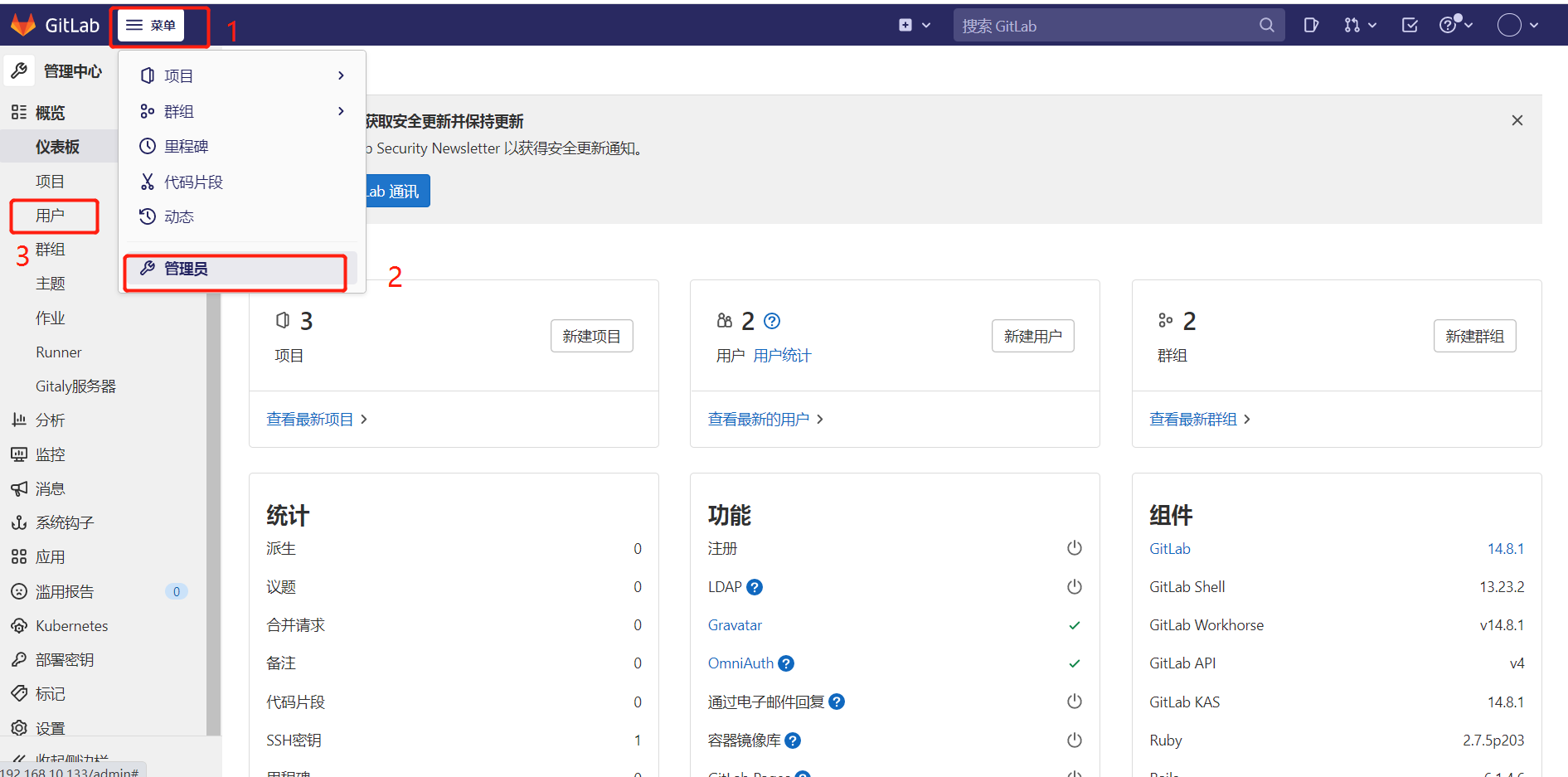1568x777 pixels.
Task: Select 仪表板 in sidebar
Action: click(x=58, y=147)
